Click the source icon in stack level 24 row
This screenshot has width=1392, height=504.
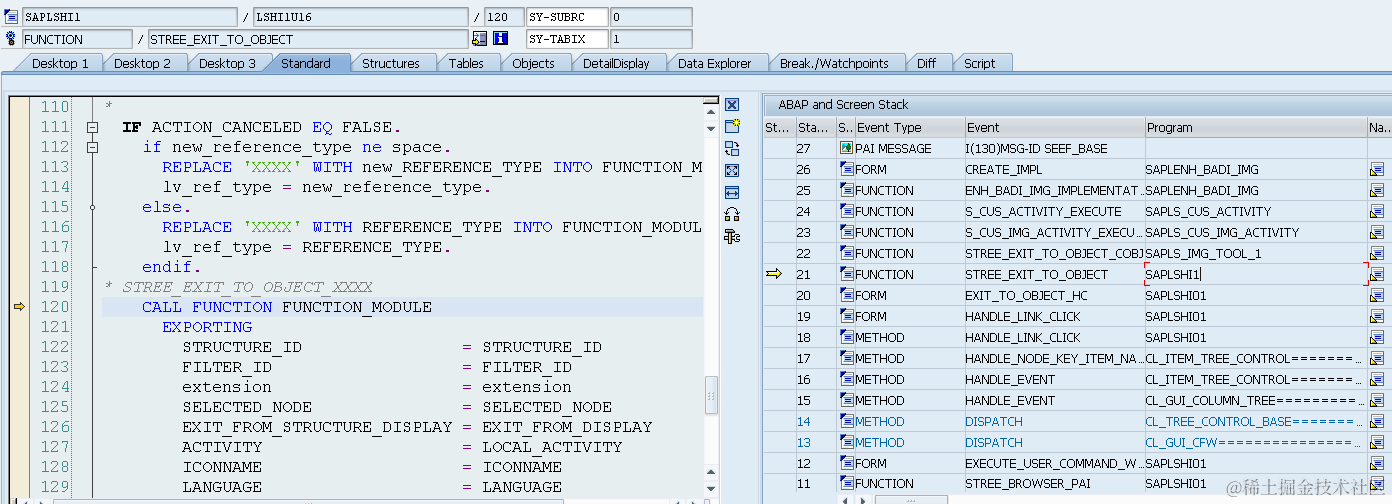[x=846, y=211]
